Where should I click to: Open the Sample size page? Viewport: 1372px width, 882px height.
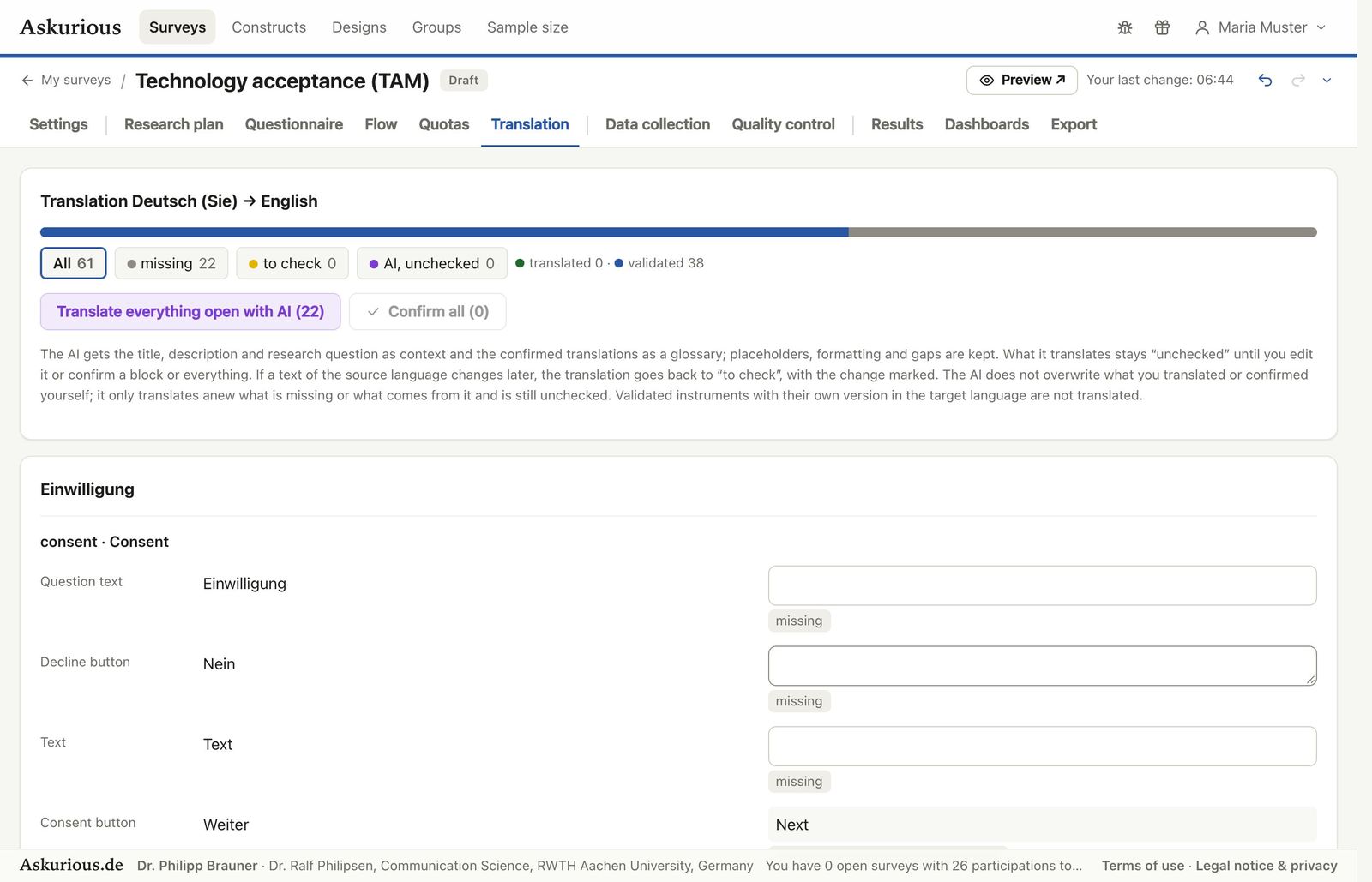tap(527, 27)
